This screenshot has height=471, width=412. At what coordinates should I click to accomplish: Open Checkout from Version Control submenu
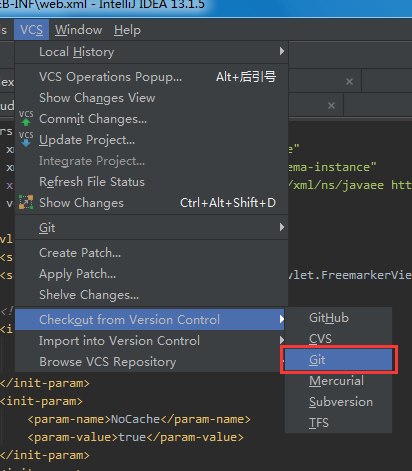pos(150,320)
